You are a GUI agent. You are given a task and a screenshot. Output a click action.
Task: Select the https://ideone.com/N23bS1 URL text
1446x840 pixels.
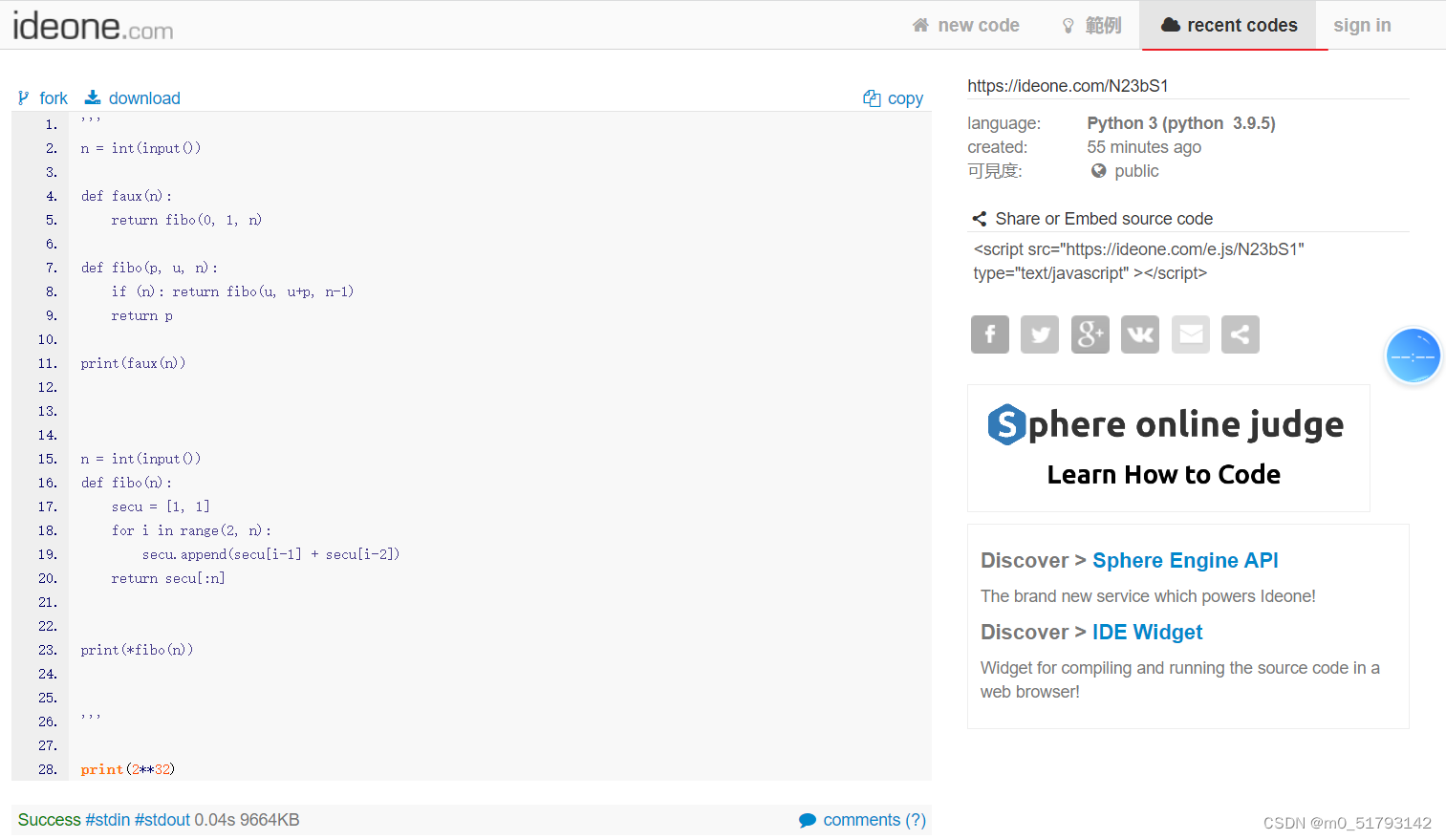[x=1068, y=86]
